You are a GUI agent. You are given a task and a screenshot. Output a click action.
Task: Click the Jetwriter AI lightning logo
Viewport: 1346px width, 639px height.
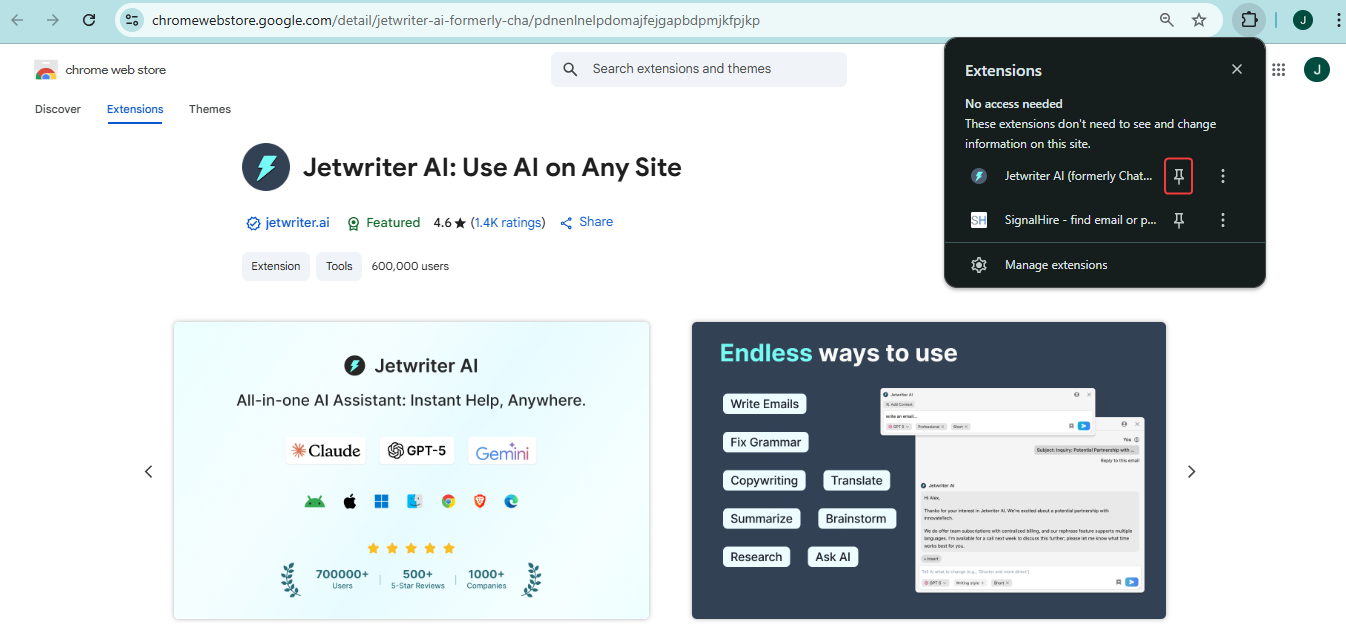(x=266, y=167)
